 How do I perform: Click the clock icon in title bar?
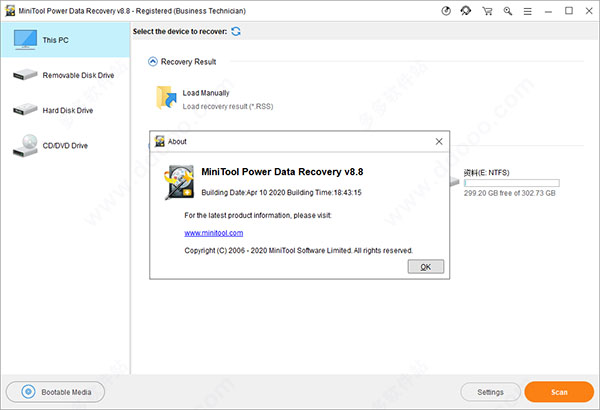pos(446,11)
